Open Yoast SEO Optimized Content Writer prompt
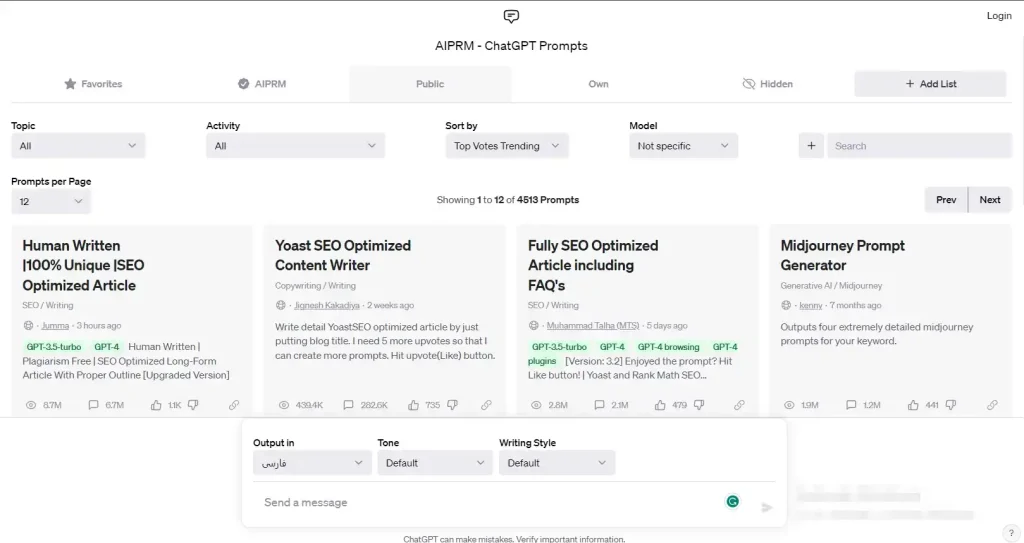Screen dimensions: 1024x543 343,255
